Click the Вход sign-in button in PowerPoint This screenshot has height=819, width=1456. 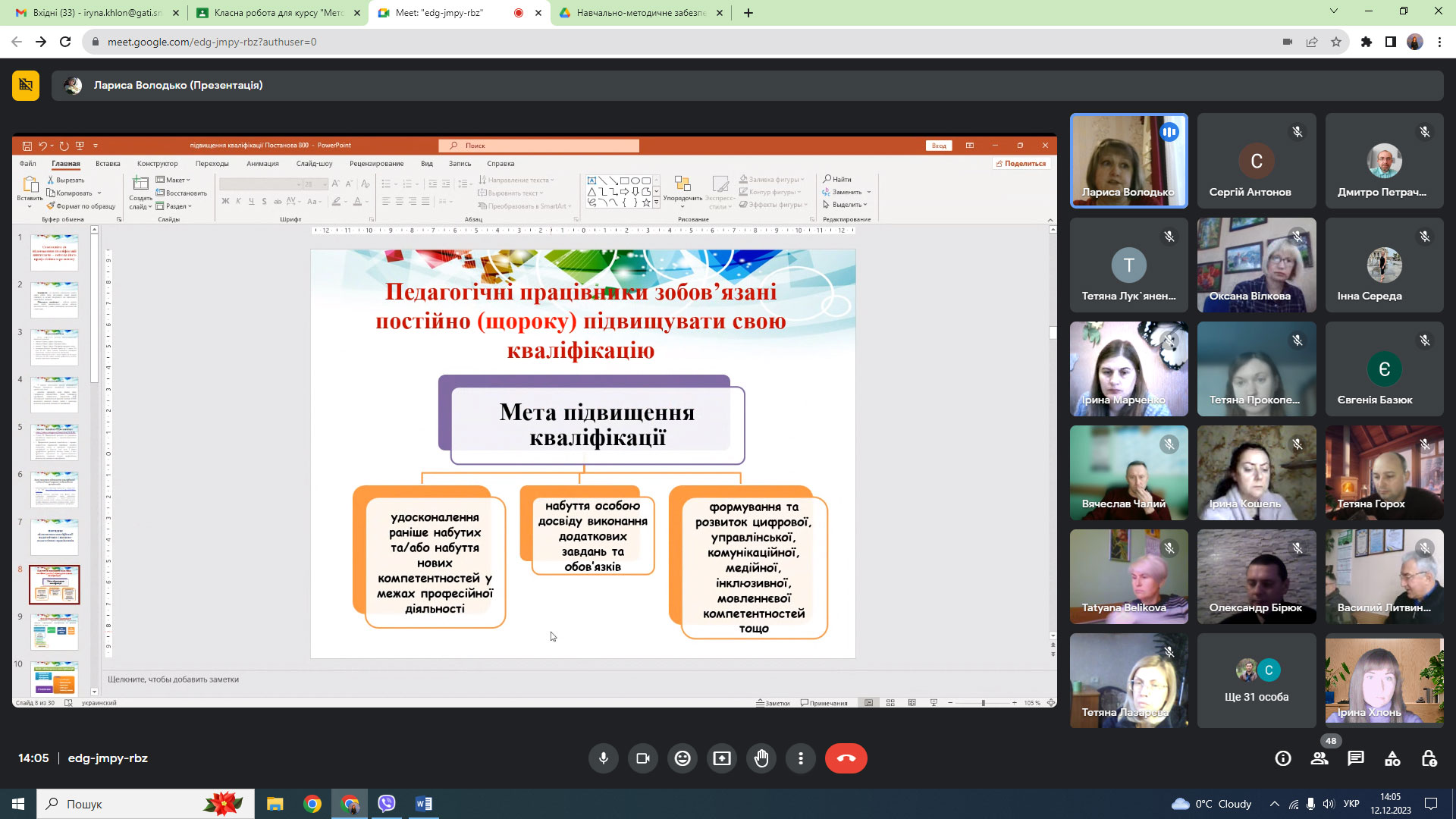[939, 146]
